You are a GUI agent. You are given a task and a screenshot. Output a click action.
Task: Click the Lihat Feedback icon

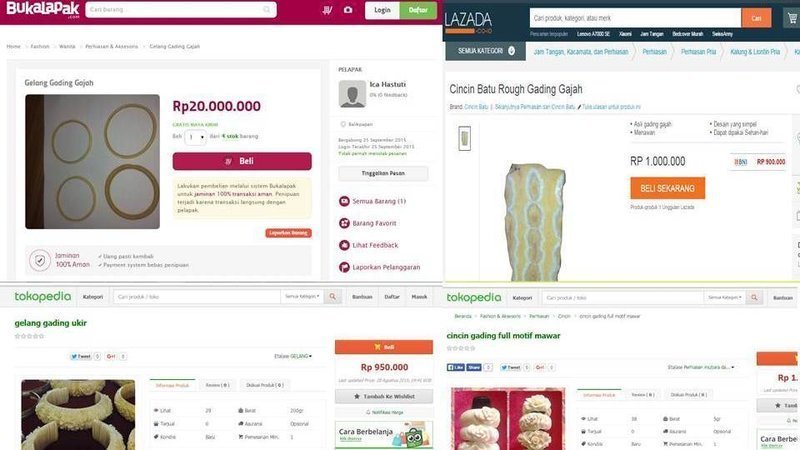coord(344,245)
